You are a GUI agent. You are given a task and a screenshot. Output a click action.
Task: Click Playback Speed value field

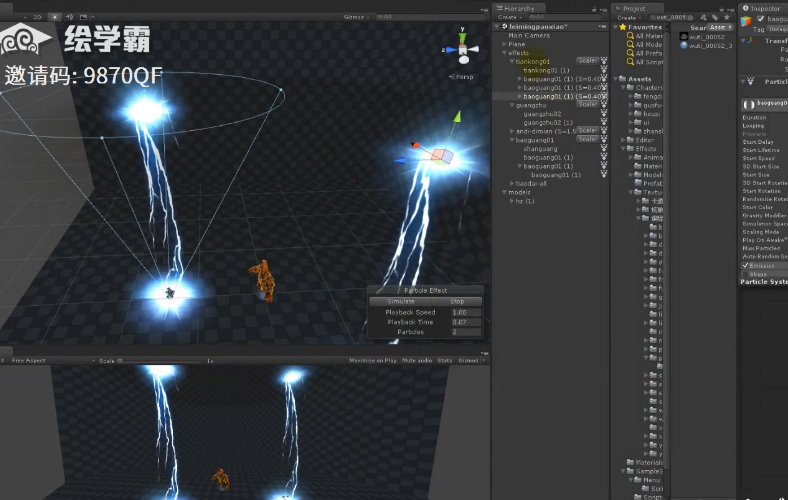(466, 312)
